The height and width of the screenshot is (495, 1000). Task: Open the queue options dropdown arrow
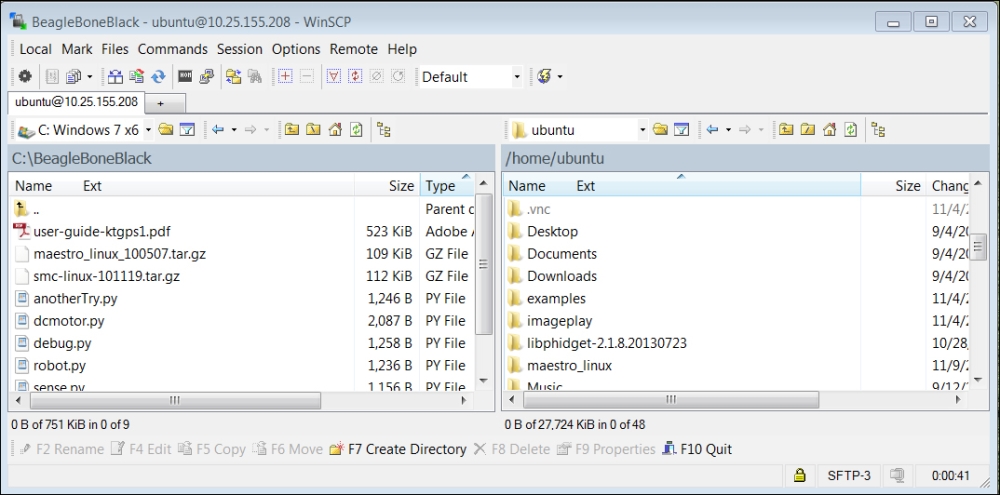pos(89,77)
